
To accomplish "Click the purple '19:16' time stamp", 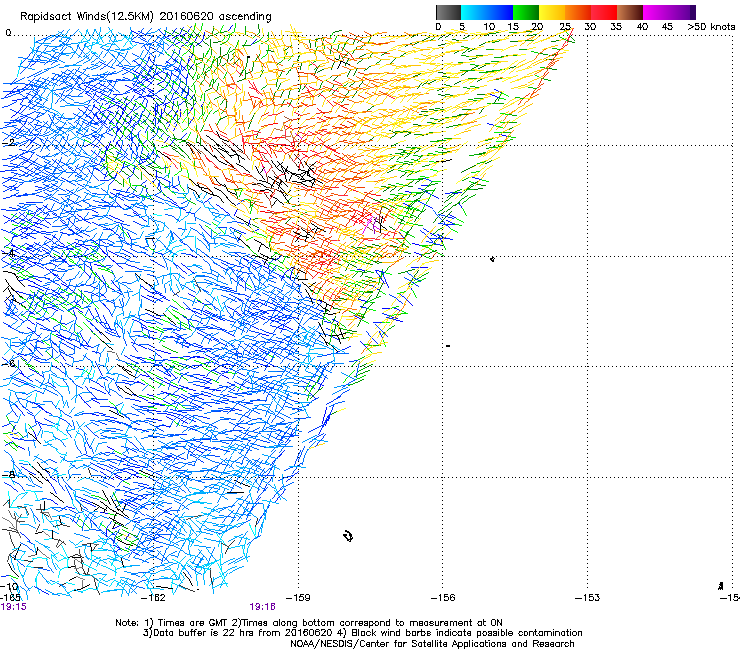I will tap(262, 607).
